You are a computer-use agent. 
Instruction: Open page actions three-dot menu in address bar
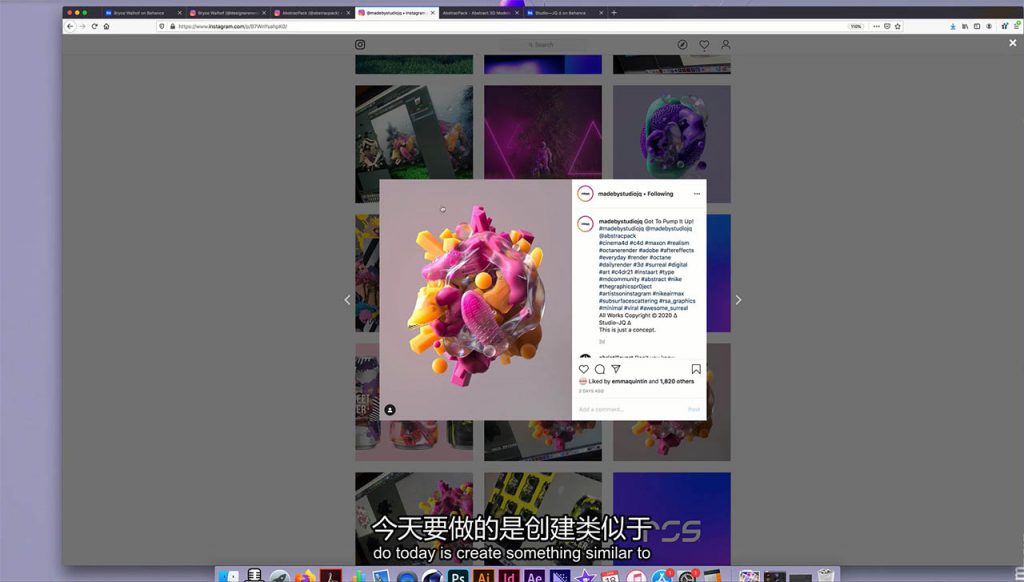(876, 26)
